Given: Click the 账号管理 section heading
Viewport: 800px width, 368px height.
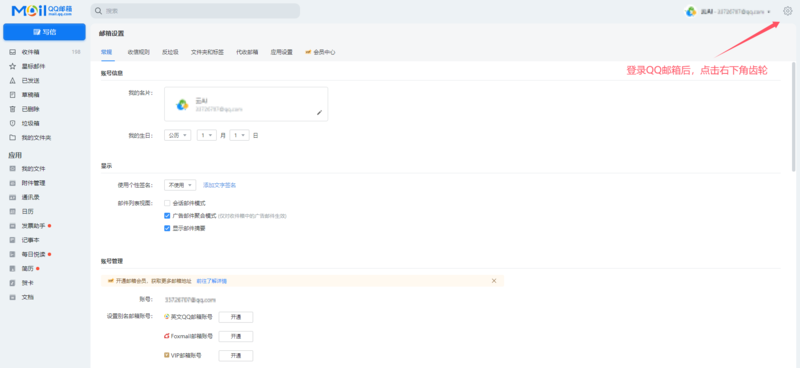Looking at the screenshot, I should (x=112, y=261).
